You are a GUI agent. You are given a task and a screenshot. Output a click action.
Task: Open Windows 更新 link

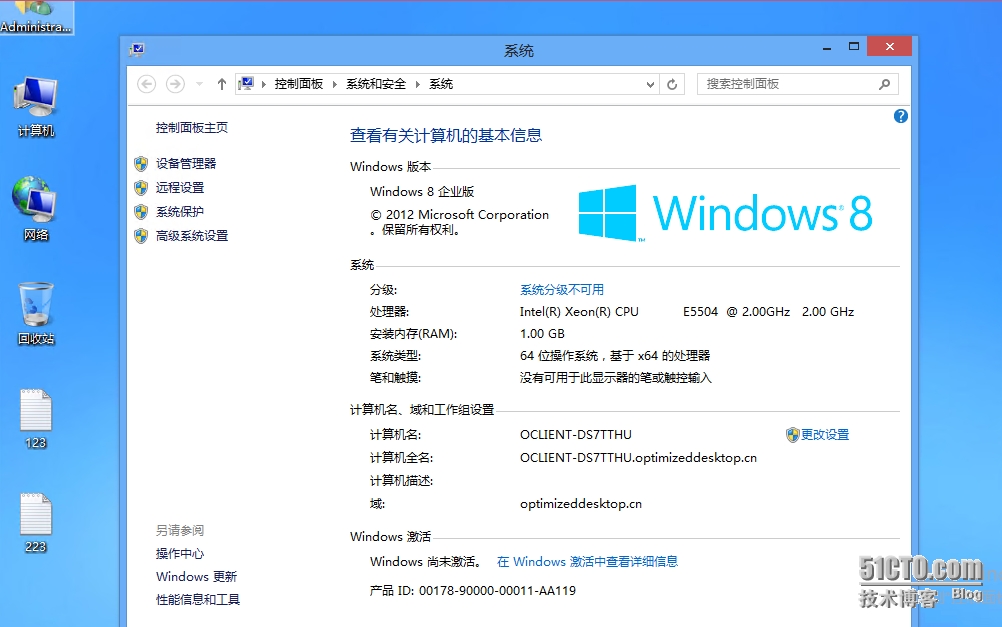(x=196, y=577)
